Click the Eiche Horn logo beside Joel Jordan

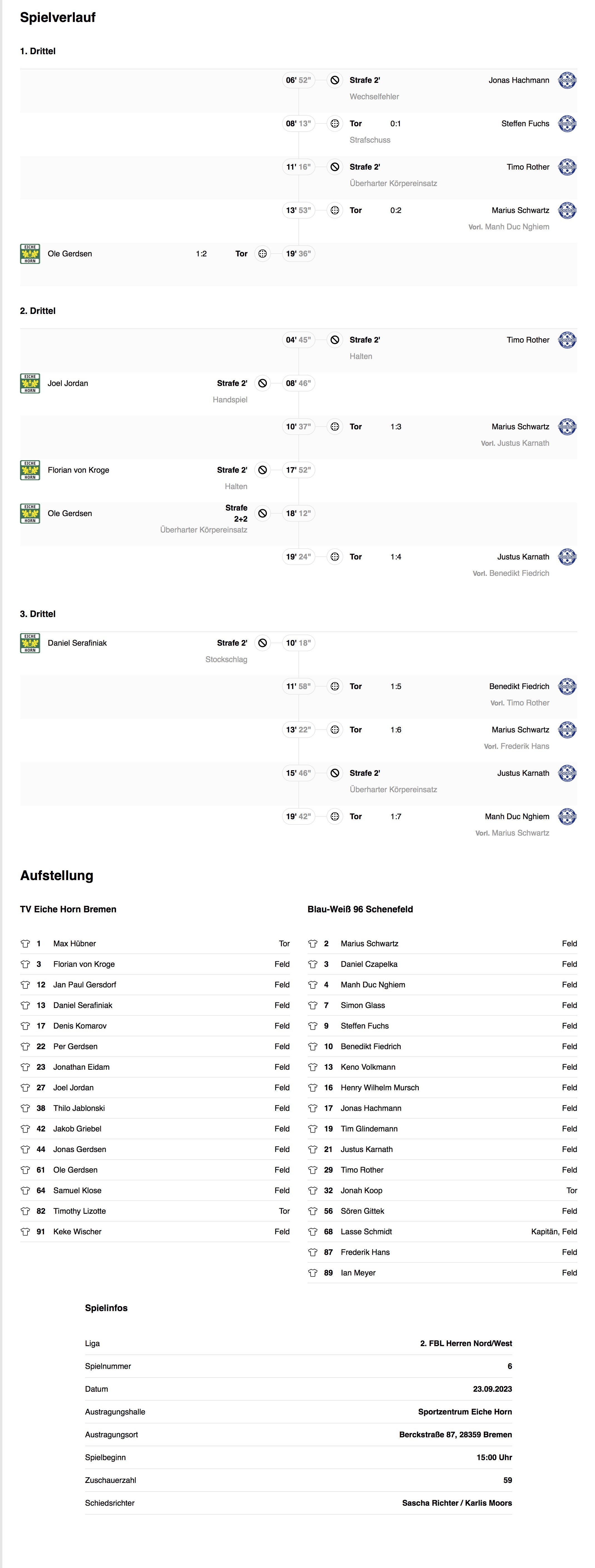pyautogui.click(x=30, y=383)
